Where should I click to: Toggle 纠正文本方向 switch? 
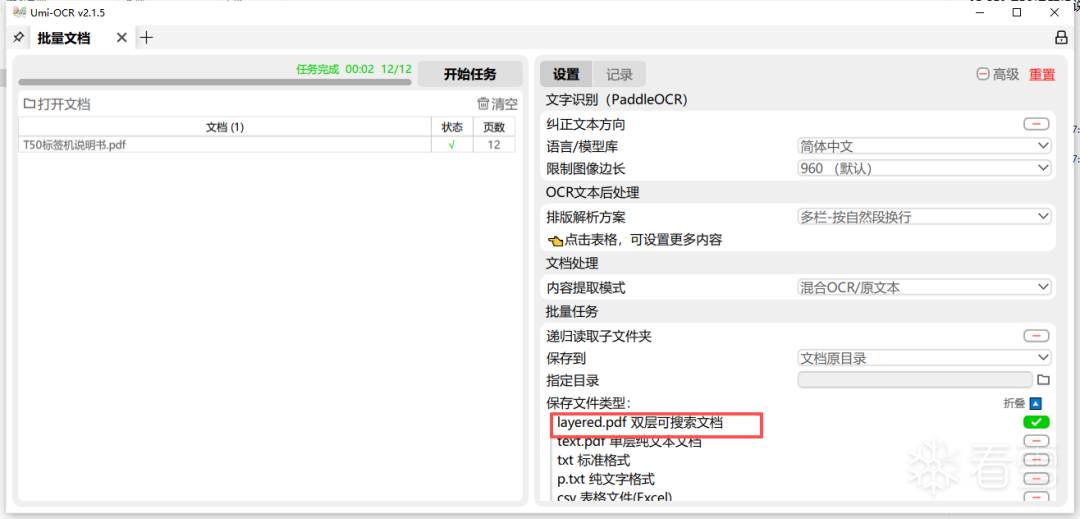(x=1036, y=124)
